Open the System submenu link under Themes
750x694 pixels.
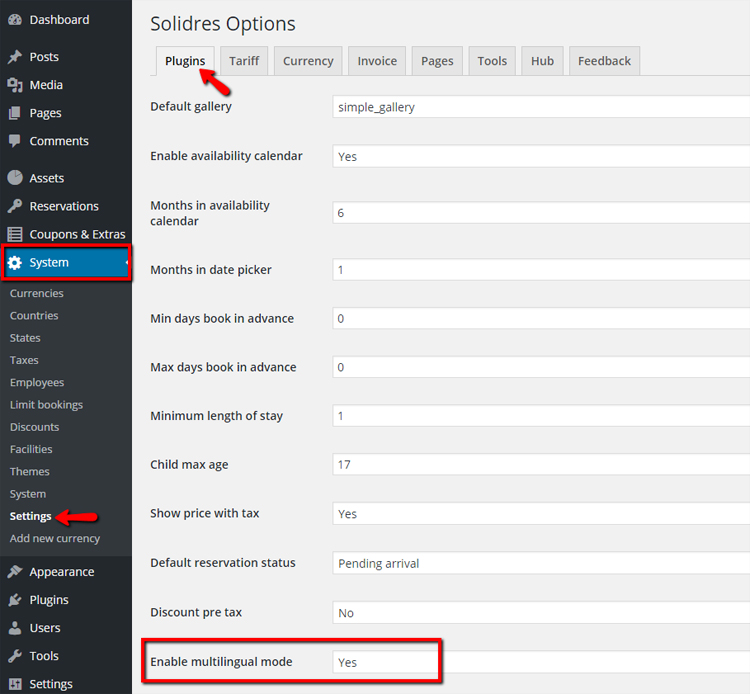coord(28,494)
